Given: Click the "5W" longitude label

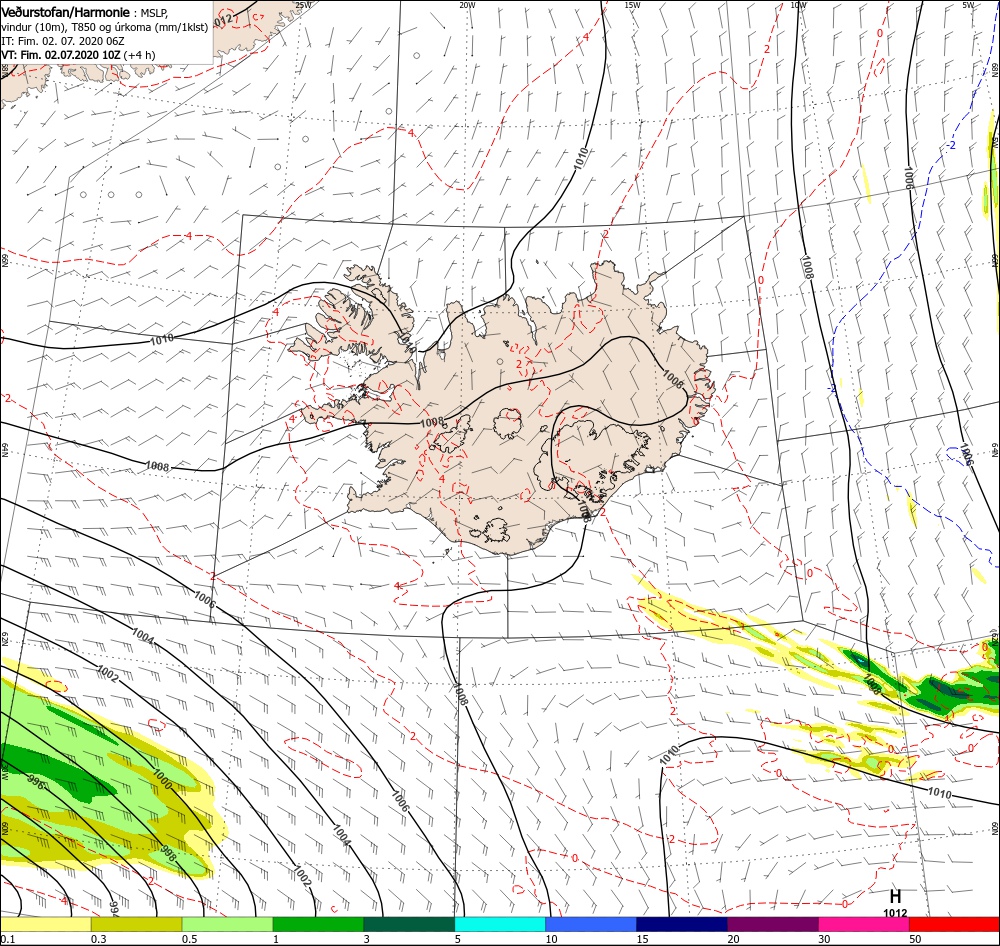Looking at the screenshot, I should [x=968, y=5].
